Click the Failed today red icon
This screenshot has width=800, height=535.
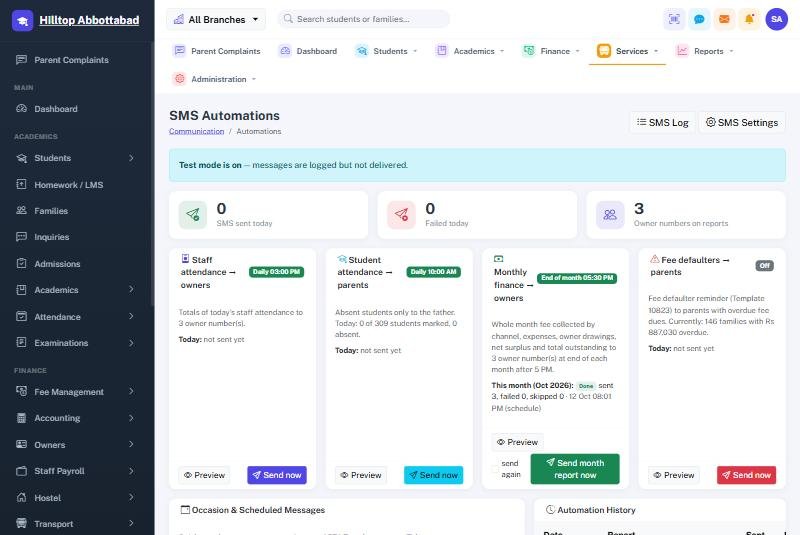[x=402, y=215]
